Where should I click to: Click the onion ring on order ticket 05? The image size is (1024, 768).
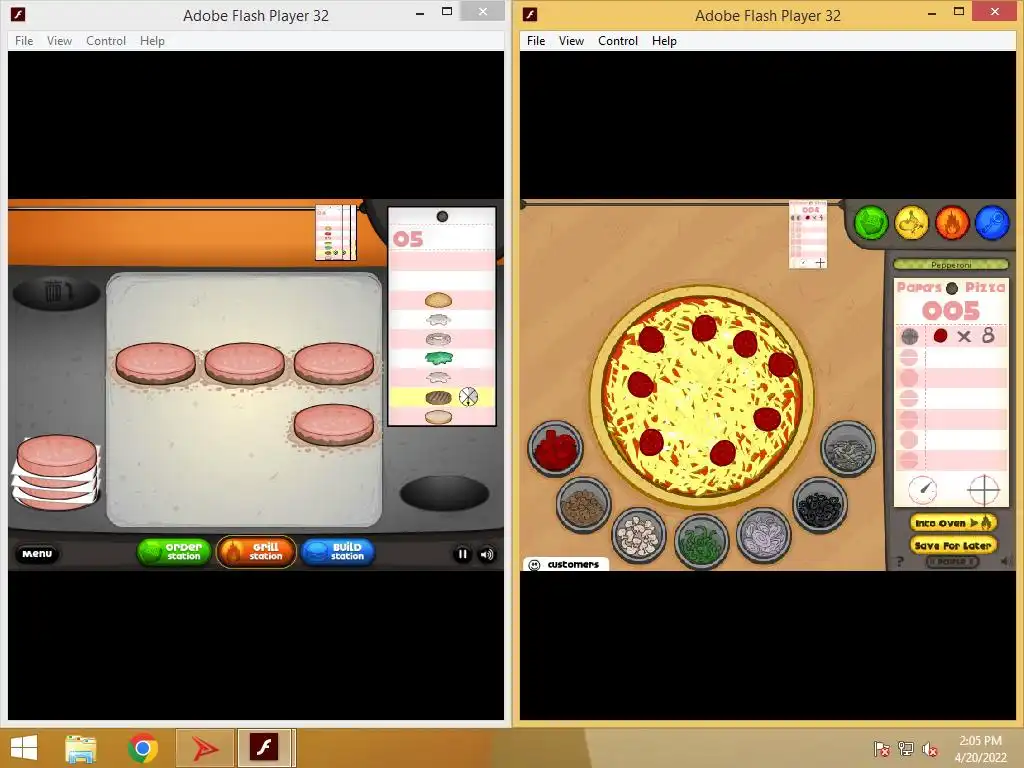pyautogui.click(x=438, y=339)
